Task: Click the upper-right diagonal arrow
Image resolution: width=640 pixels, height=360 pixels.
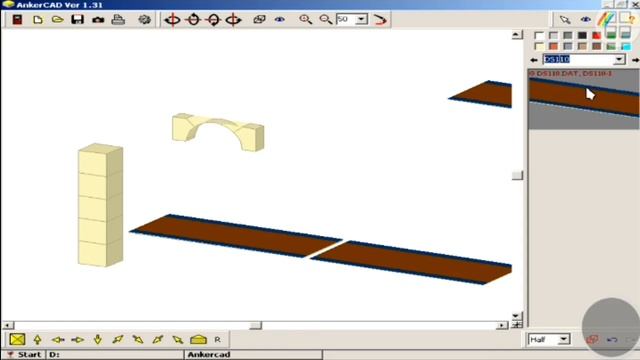Action: tap(118, 339)
